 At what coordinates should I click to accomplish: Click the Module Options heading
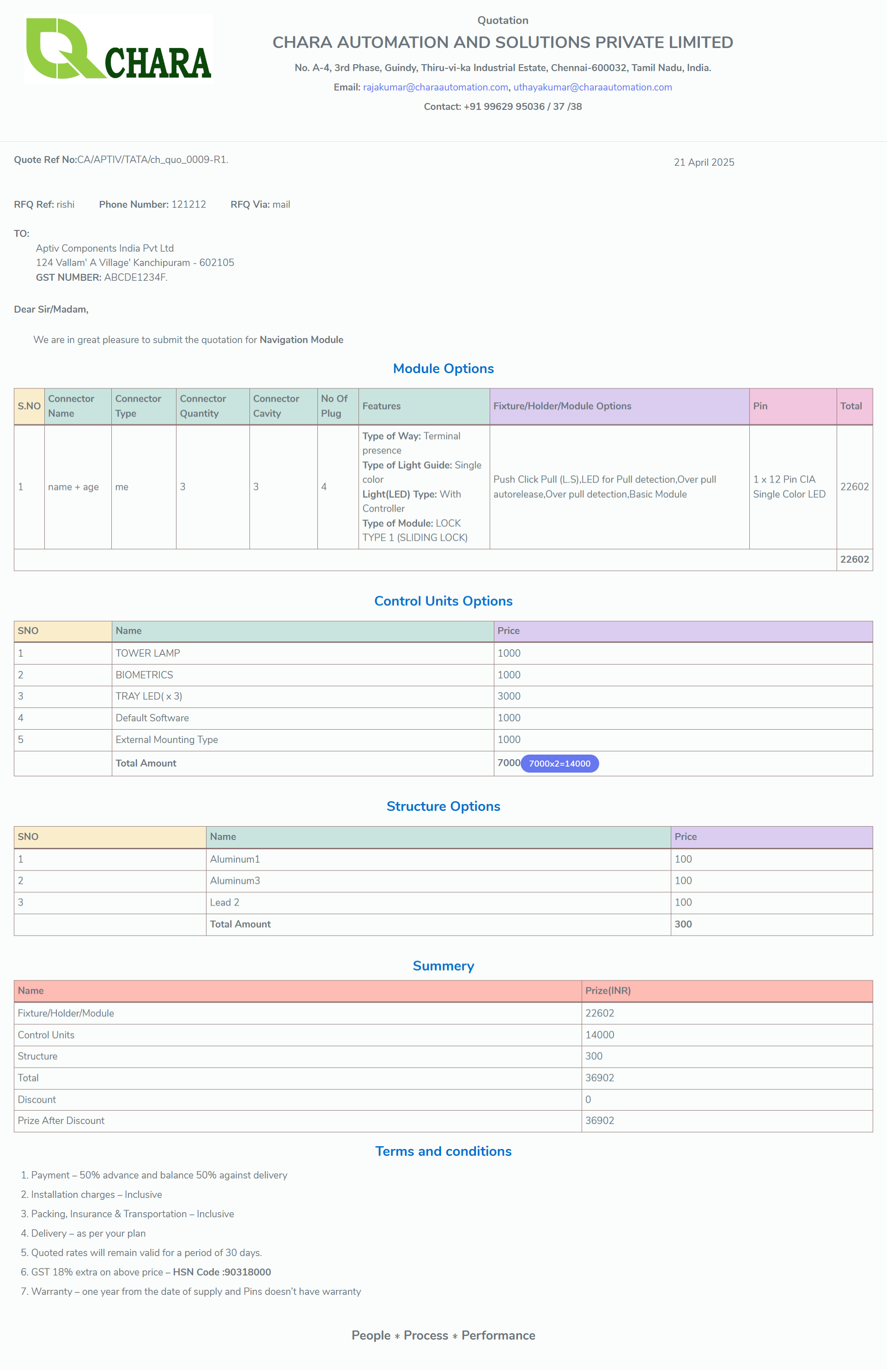[443, 369]
